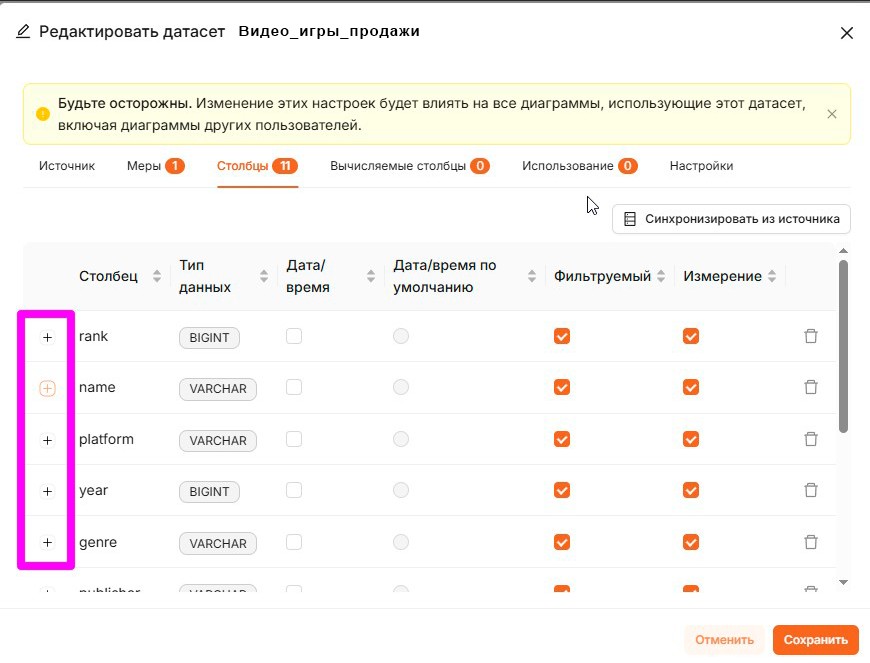Select default datetime radio for year
The height and width of the screenshot is (663, 870).
(x=401, y=491)
